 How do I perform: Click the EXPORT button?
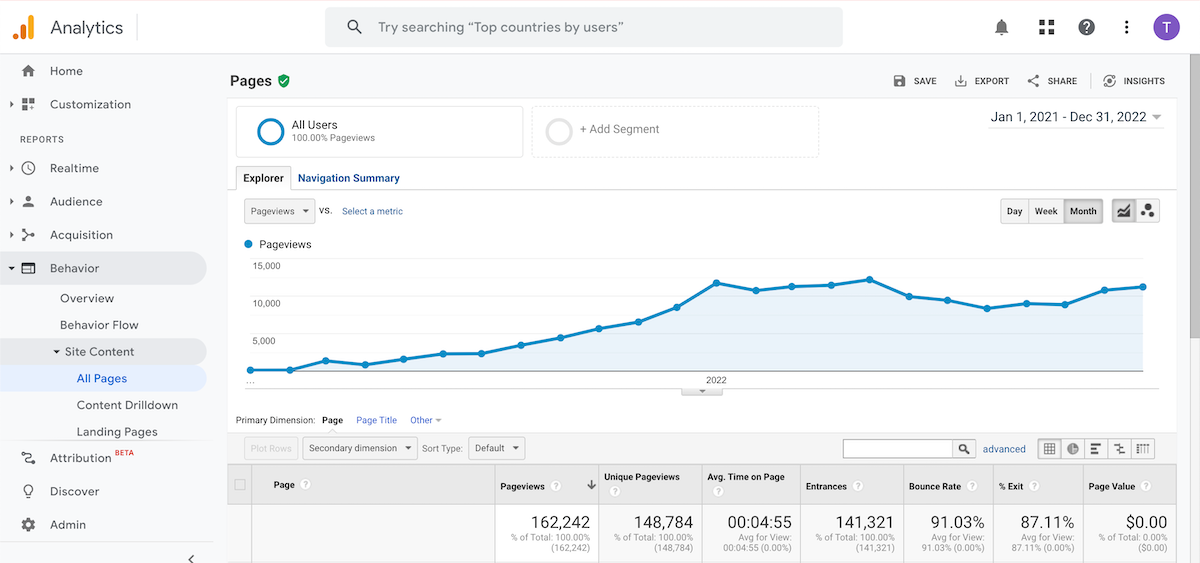(x=982, y=81)
